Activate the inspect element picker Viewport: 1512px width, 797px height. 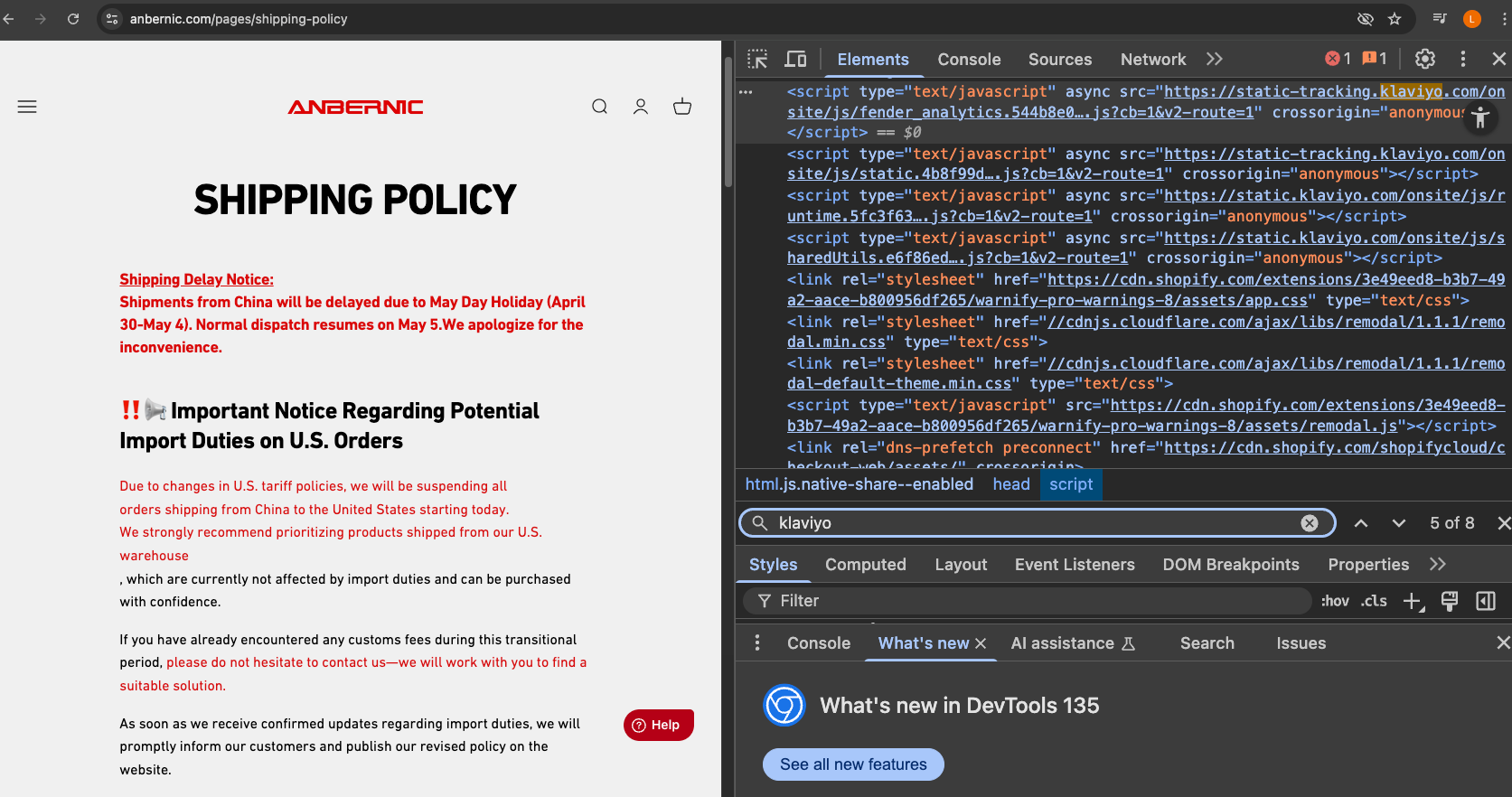click(757, 59)
